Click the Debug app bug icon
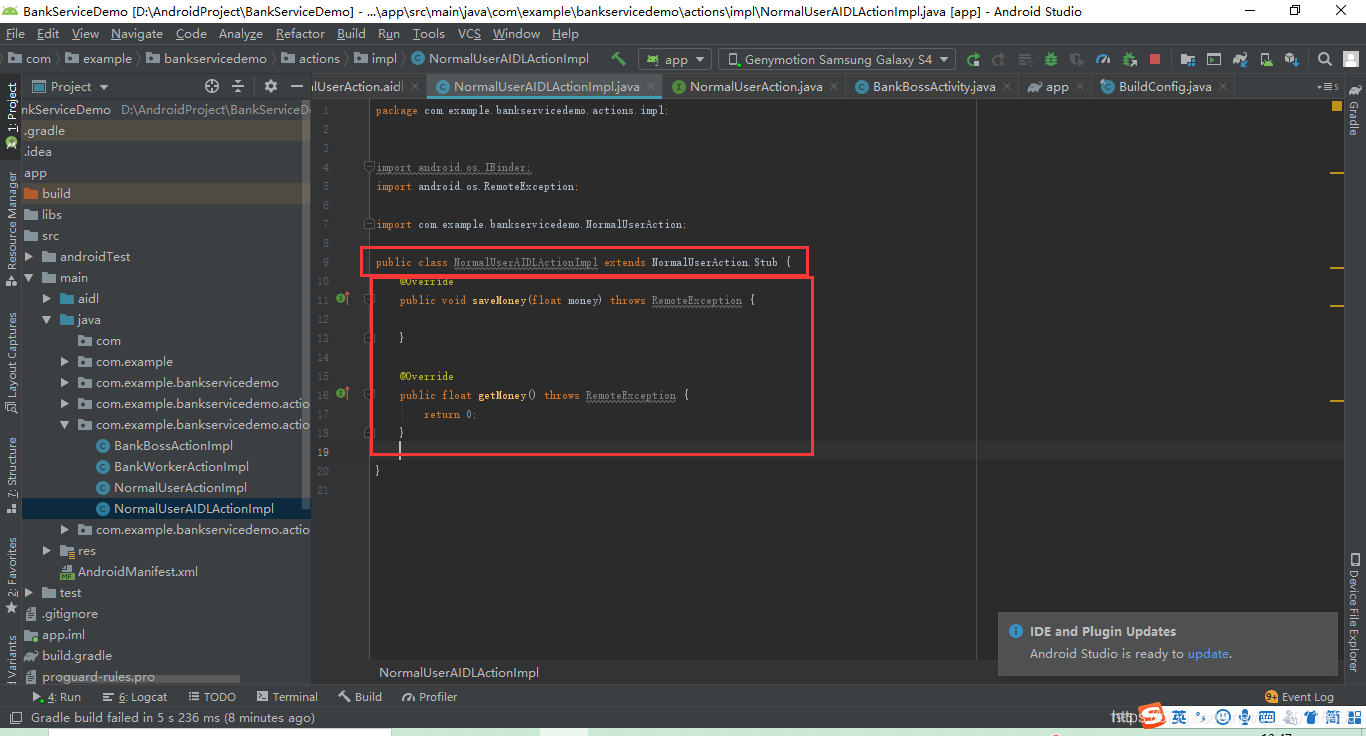 click(1051, 59)
